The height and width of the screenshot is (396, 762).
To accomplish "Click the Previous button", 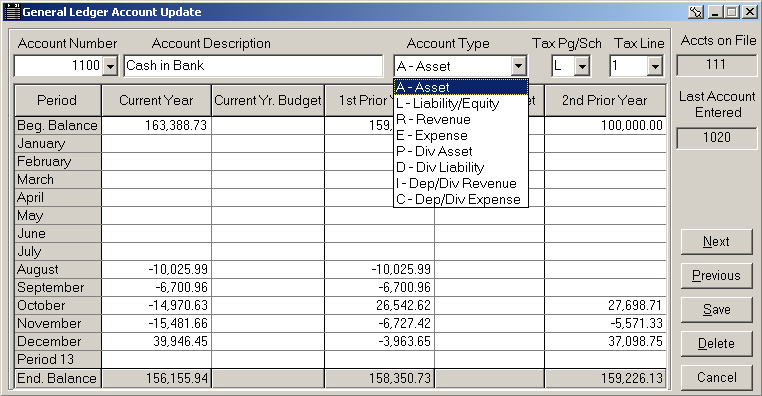I will 716,276.
